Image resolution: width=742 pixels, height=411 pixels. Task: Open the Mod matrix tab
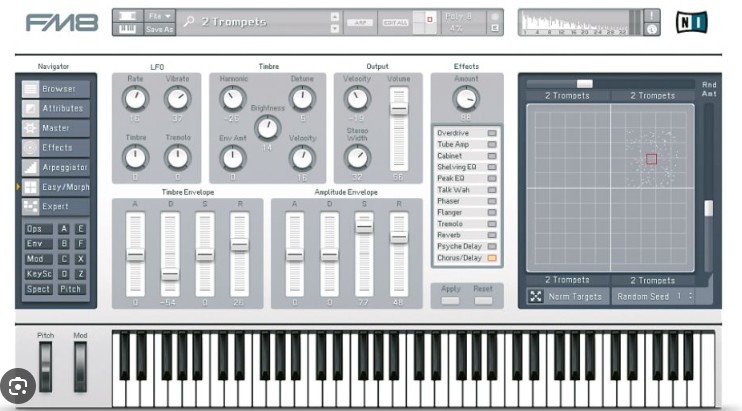(x=38, y=259)
